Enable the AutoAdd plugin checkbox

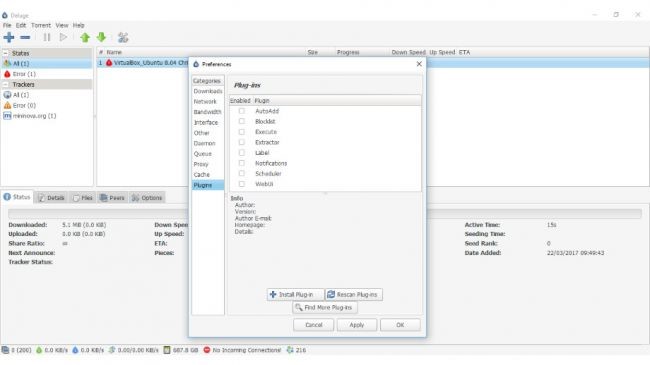tap(242, 111)
